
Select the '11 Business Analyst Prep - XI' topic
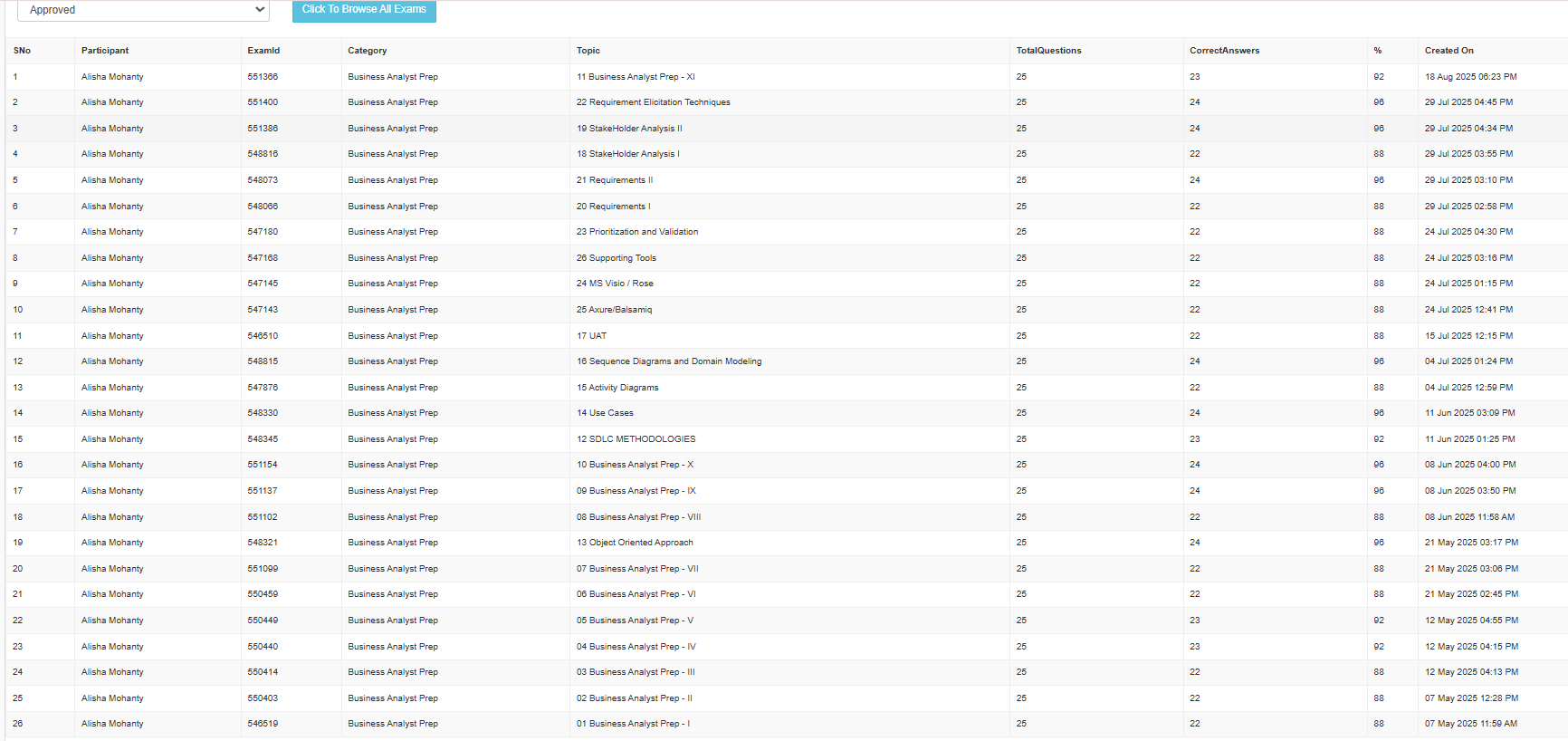pos(636,77)
